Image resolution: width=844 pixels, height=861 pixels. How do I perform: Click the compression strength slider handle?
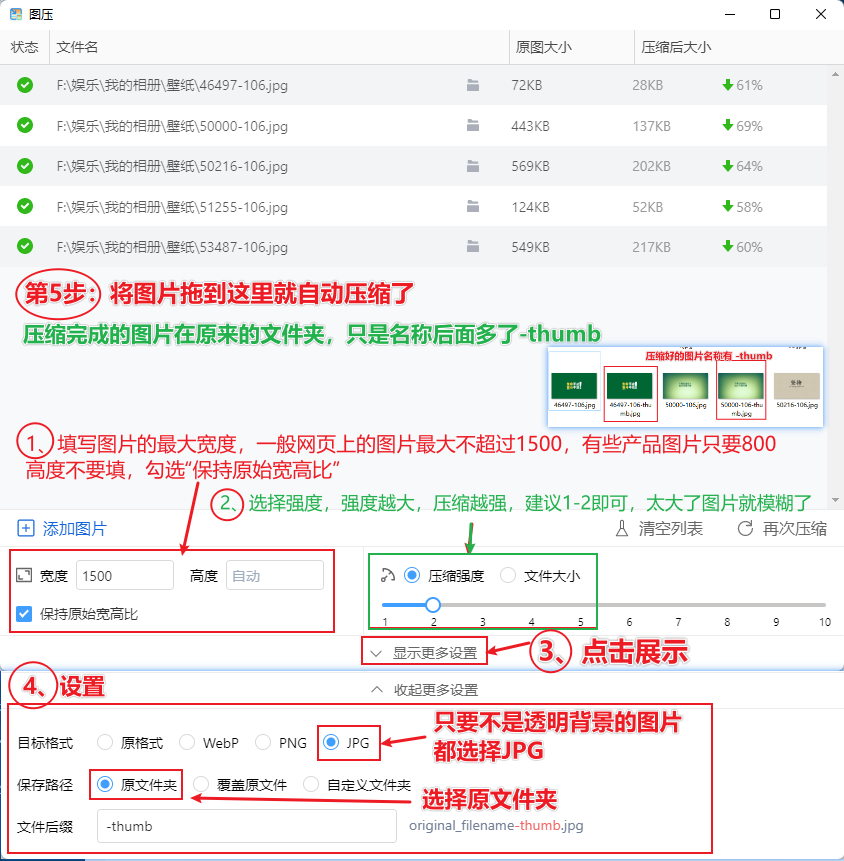pos(433,605)
